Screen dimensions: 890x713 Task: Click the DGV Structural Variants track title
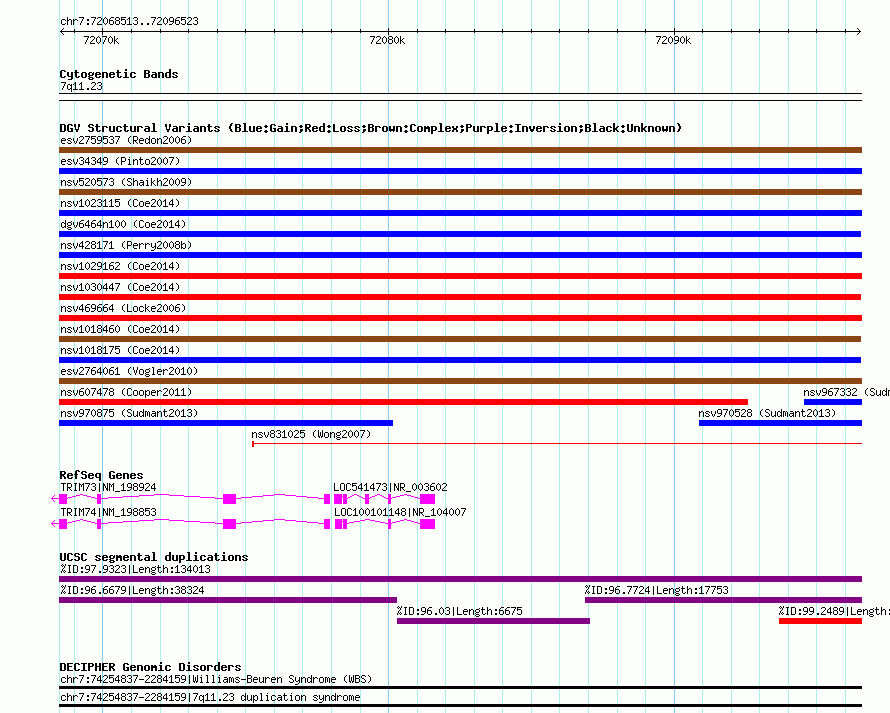[370, 128]
